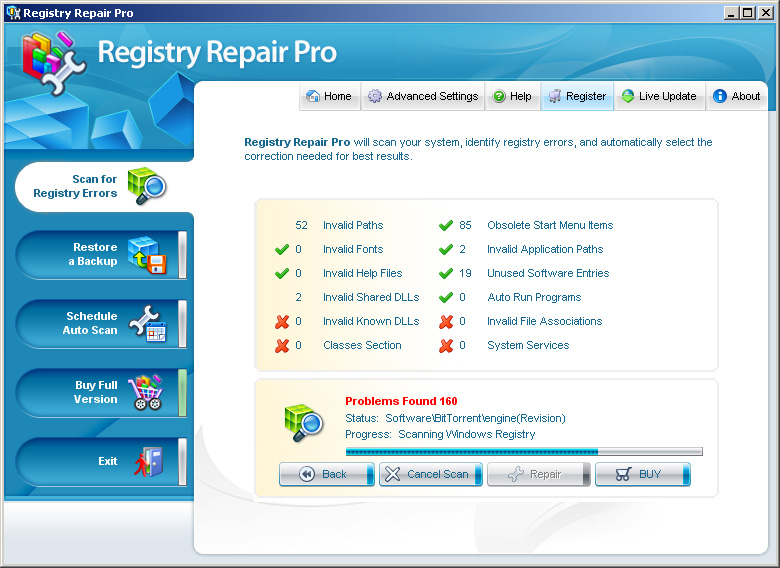
Task: Click the scanning magnifier icon beside Problems Found
Action: pos(303,423)
